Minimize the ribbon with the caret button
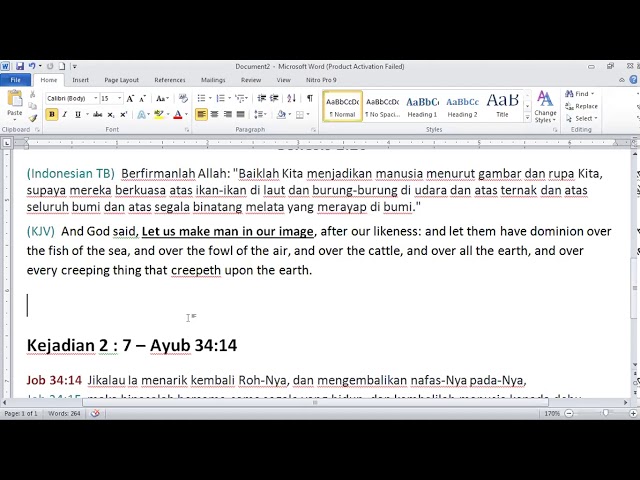Screen dimensions: 640x480 pos(622,80)
